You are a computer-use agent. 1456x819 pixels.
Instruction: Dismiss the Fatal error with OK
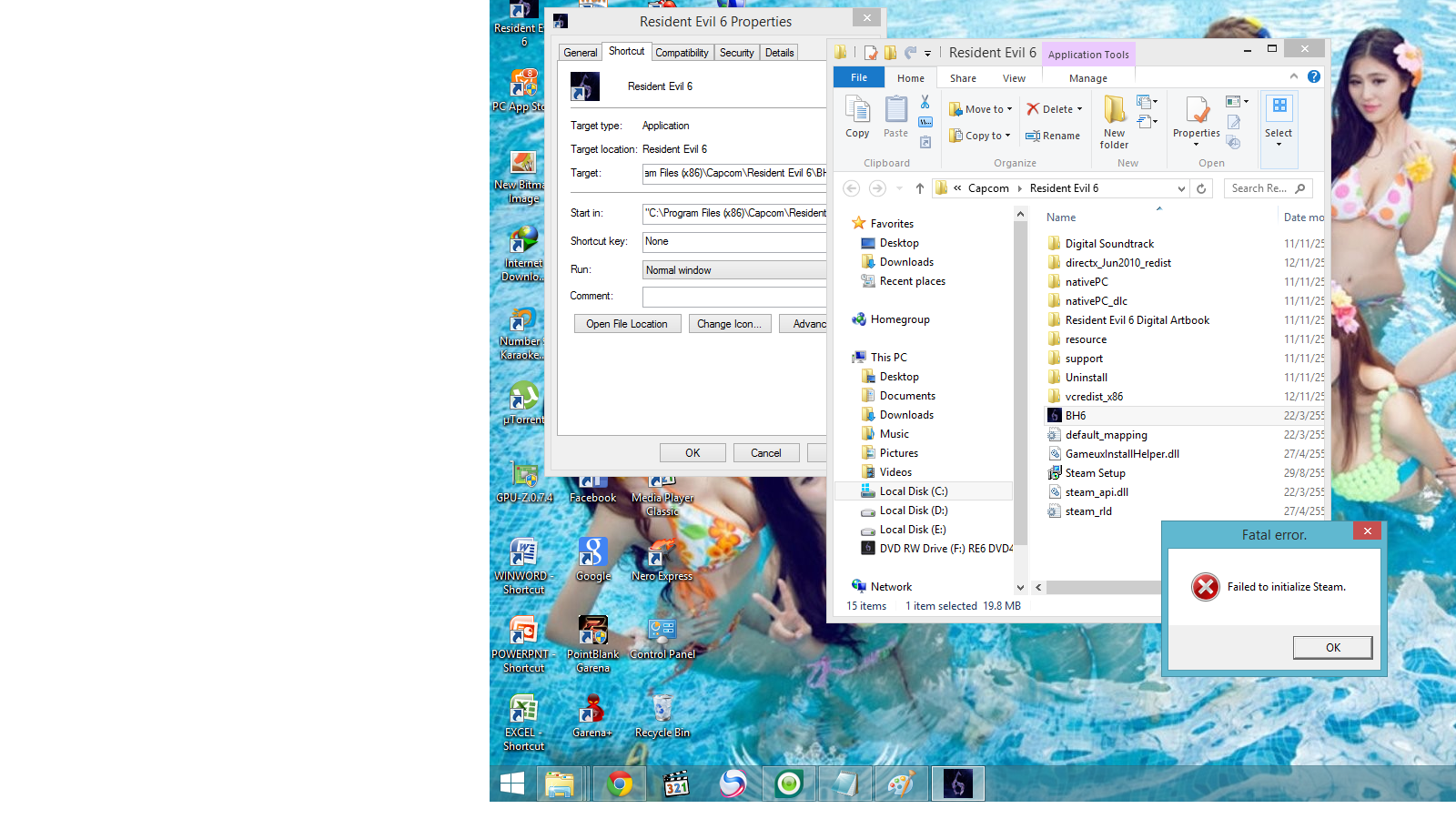(x=1332, y=647)
